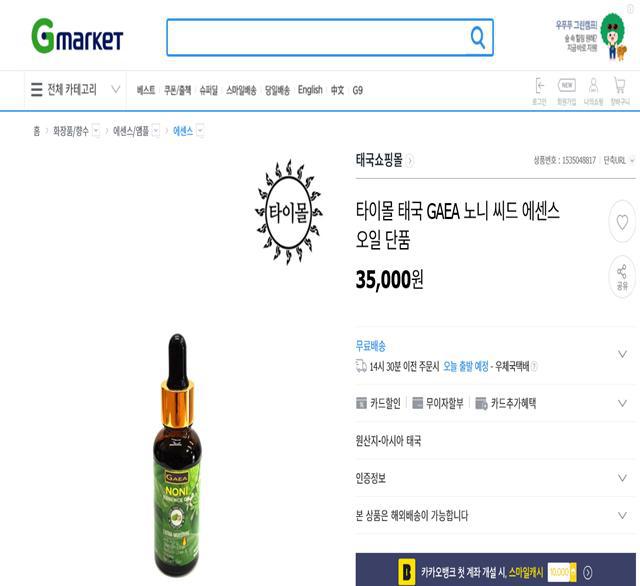
Task: Click the search magnifier icon
Action: (477, 38)
